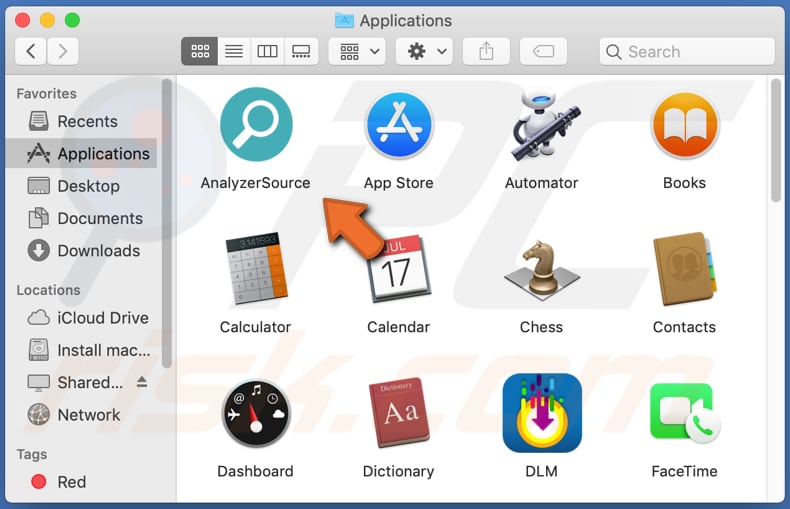Switch to icon view
The height and width of the screenshot is (509, 790).
200,51
